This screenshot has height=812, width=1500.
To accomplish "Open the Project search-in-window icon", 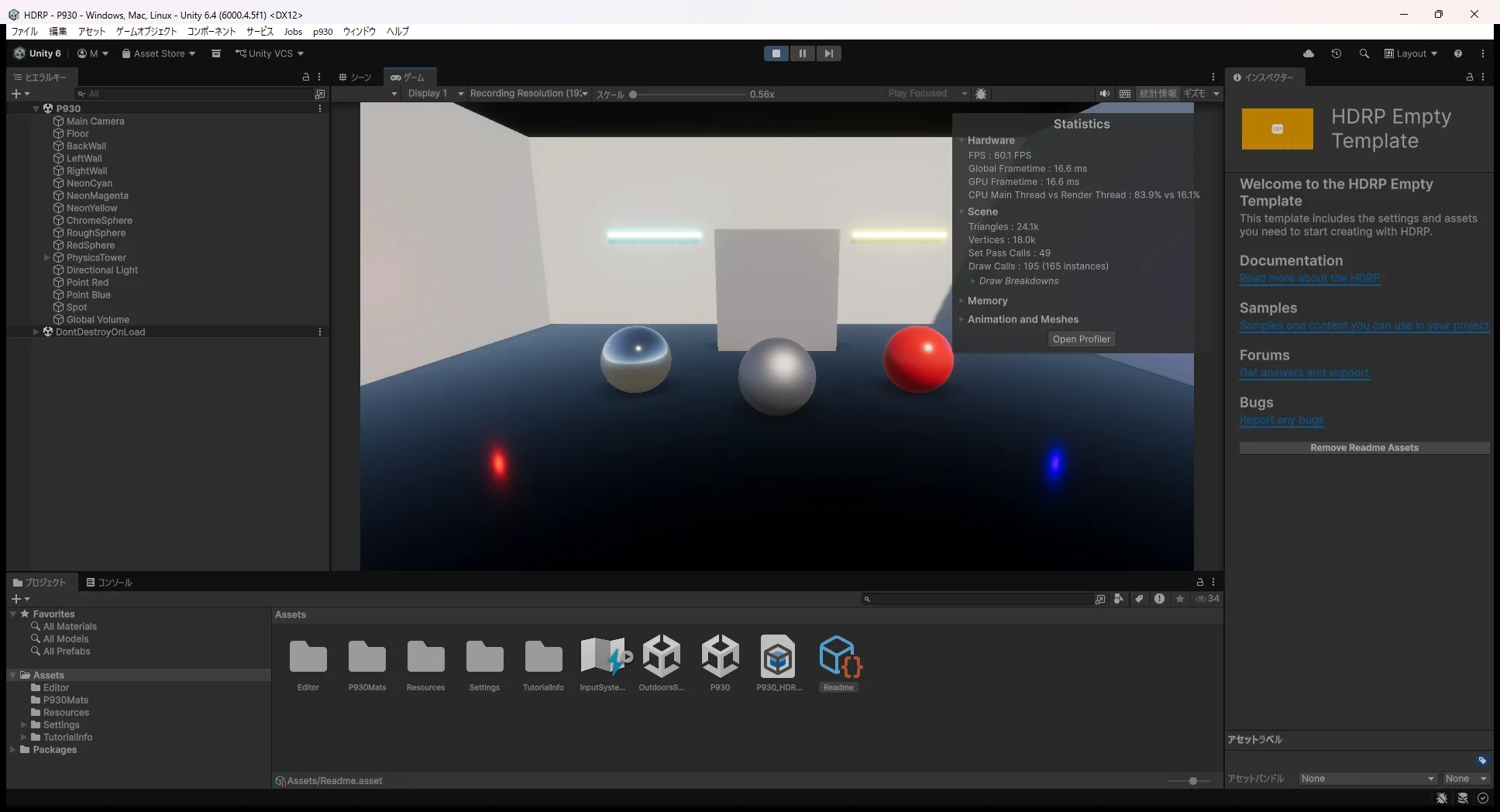I will click(1100, 599).
